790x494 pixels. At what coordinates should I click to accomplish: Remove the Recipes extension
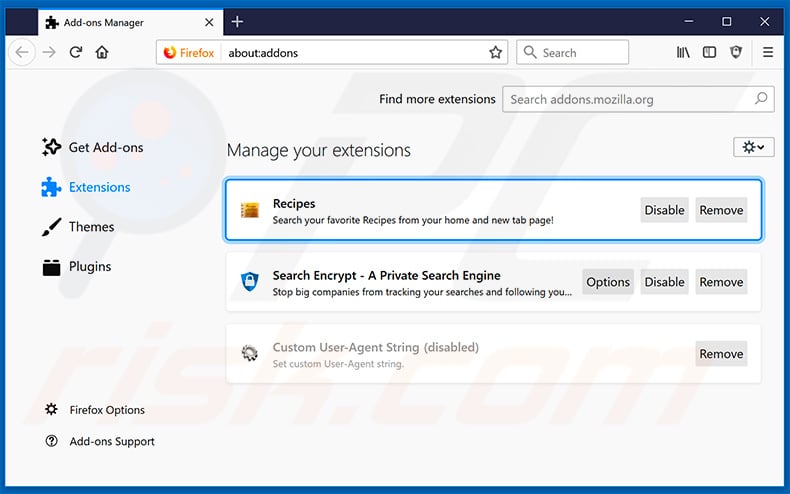721,210
